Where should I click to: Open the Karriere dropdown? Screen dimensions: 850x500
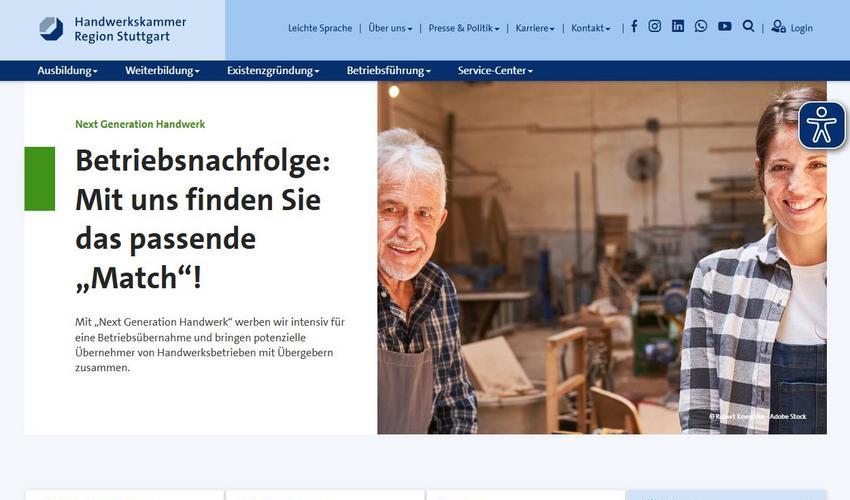[535, 28]
